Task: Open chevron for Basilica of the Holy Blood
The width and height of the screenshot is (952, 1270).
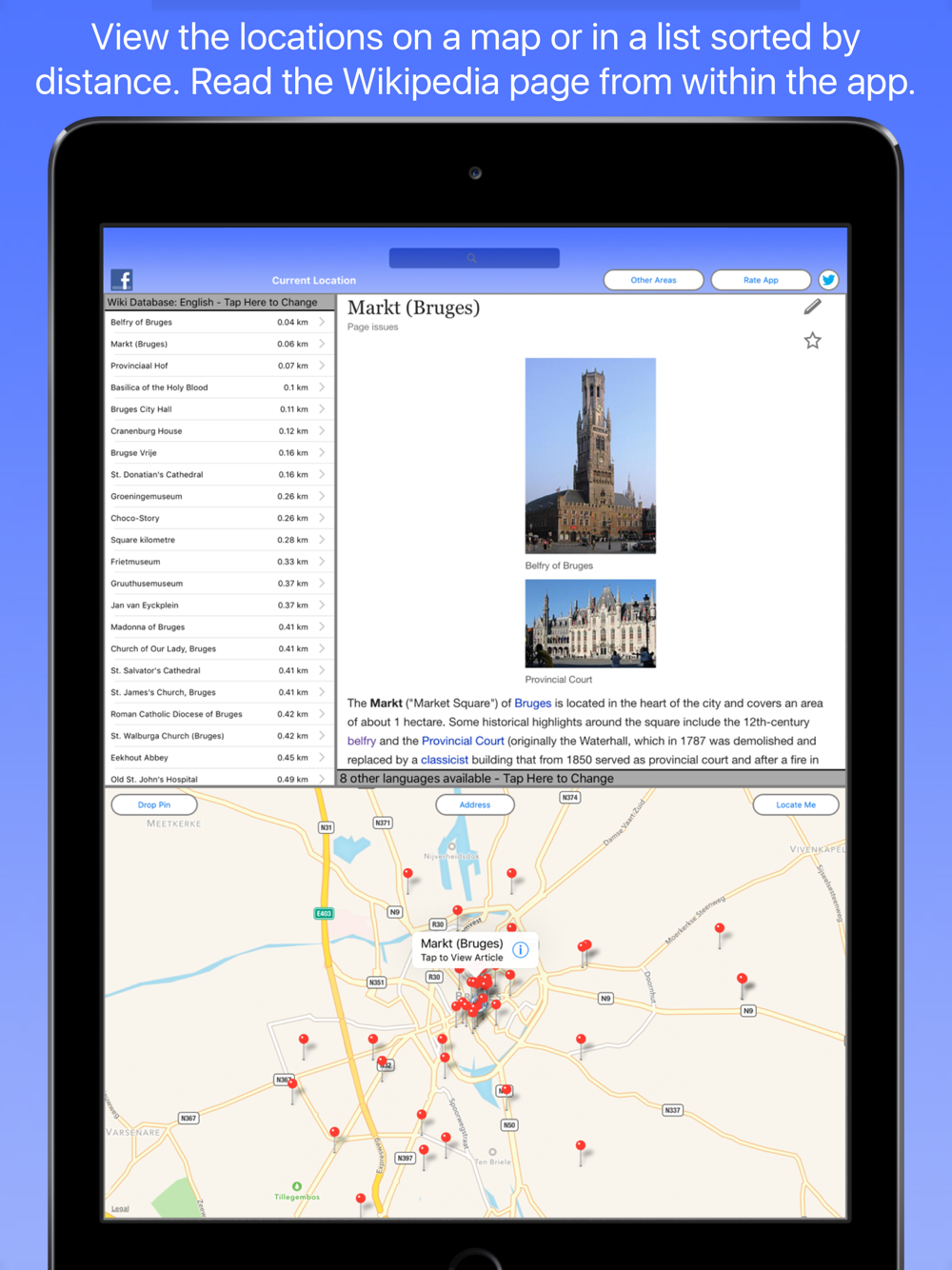Action: point(323,387)
